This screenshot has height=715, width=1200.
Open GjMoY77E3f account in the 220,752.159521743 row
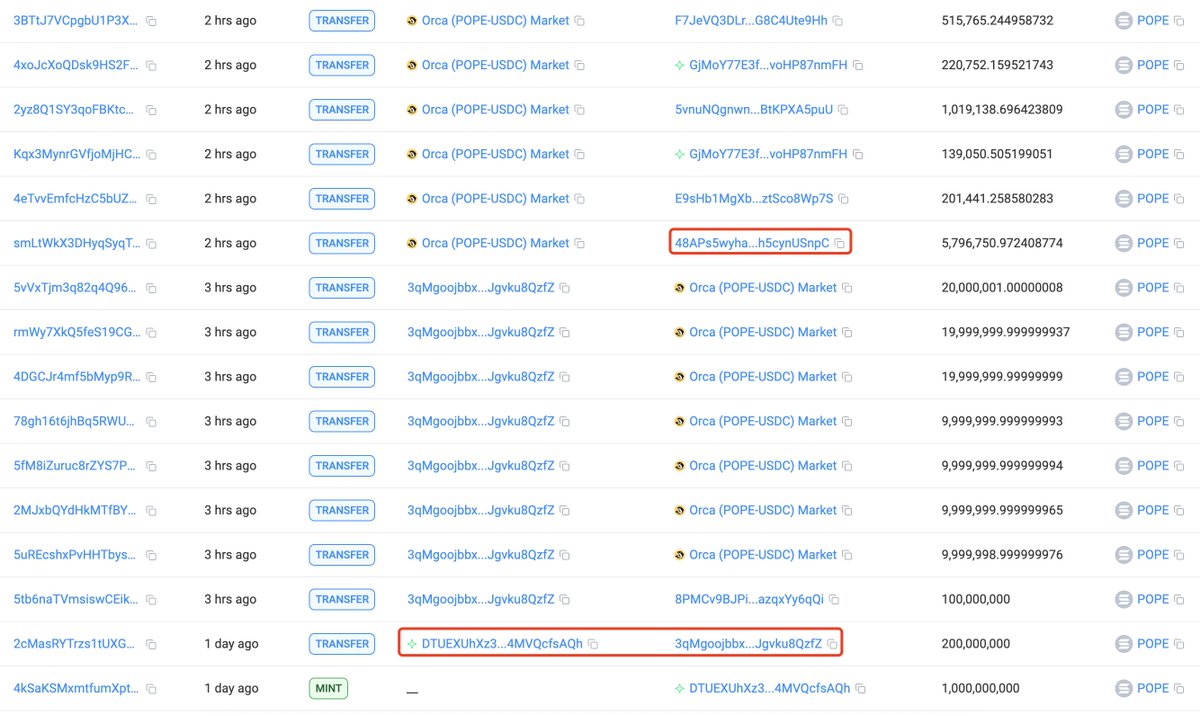pyautogui.click(x=768, y=65)
